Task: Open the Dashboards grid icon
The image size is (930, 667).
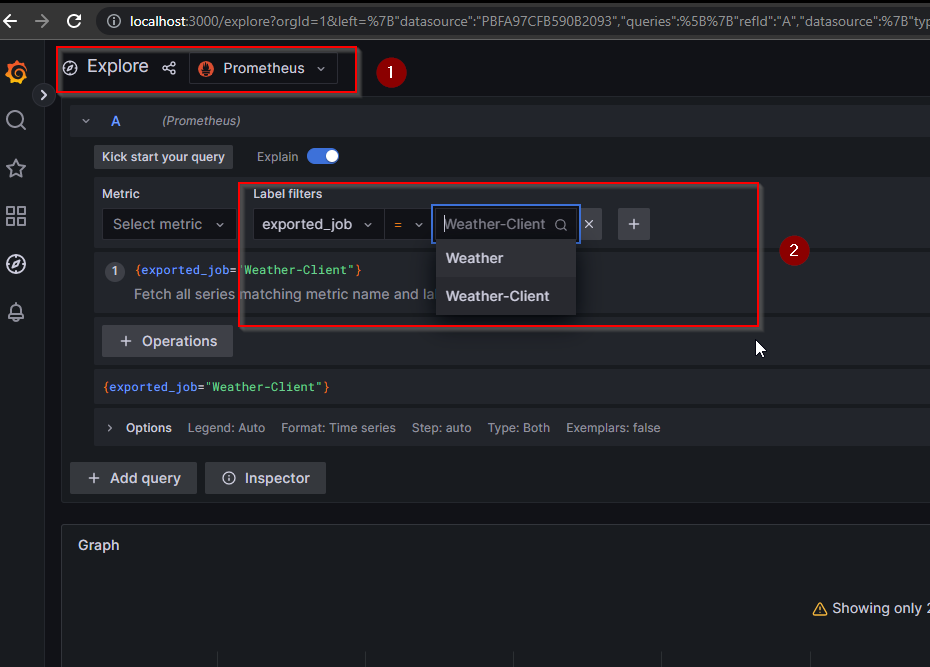Action: (x=16, y=216)
